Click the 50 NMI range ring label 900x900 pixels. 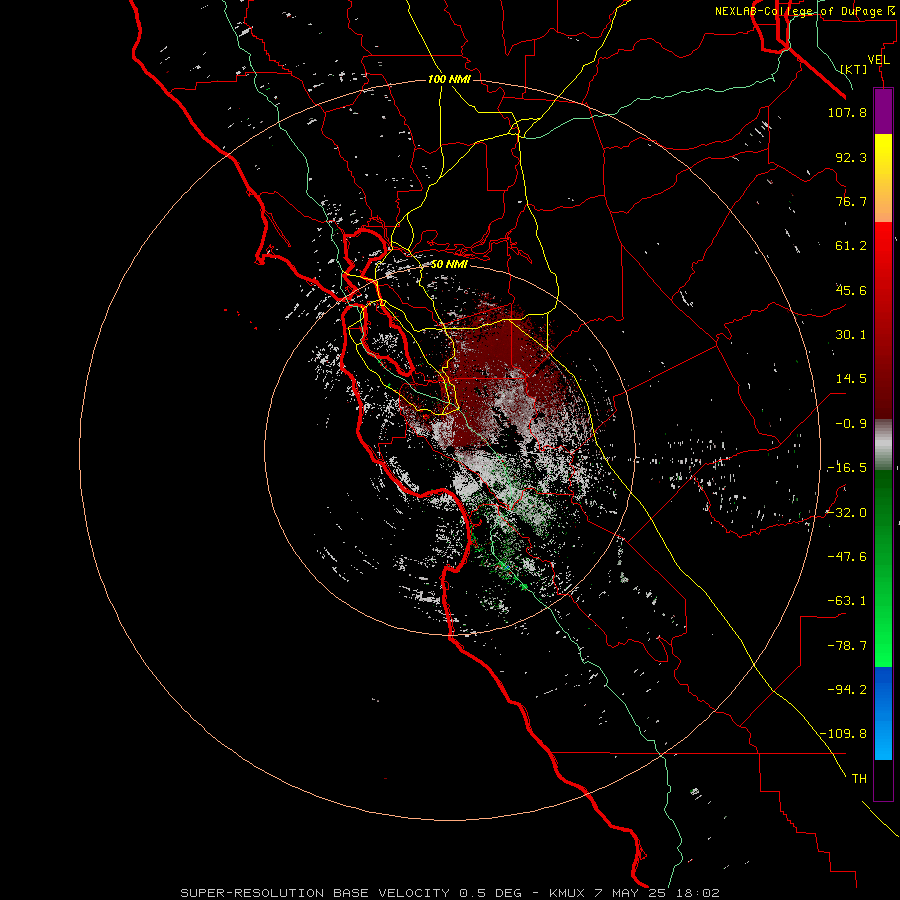pyautogui.click(x=449, y=265)
